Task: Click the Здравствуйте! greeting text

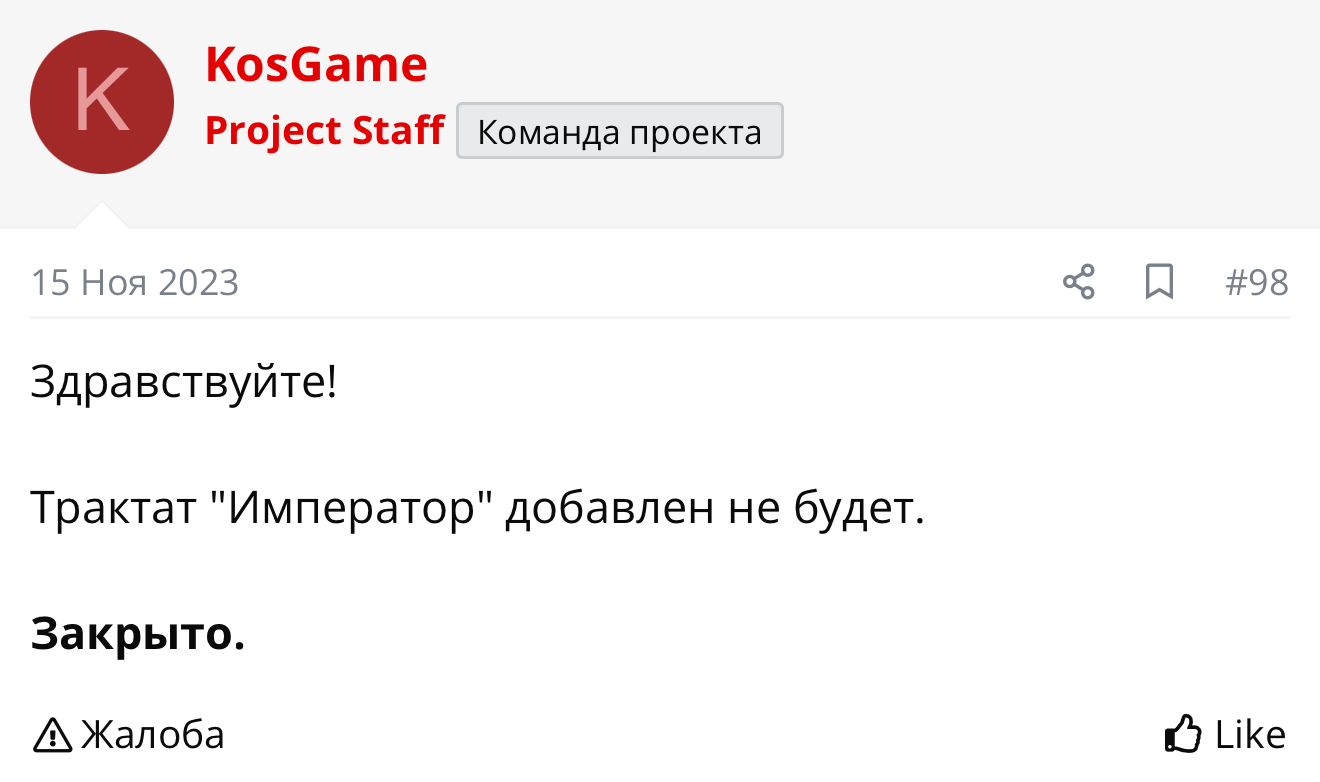Action: coord(184,384)
